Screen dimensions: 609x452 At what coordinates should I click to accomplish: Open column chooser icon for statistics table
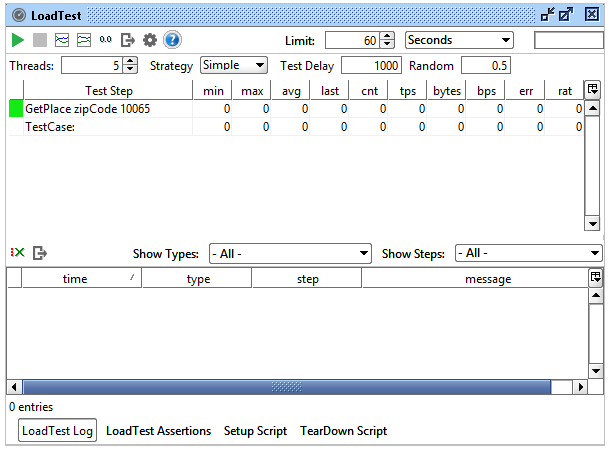(593, 89)
